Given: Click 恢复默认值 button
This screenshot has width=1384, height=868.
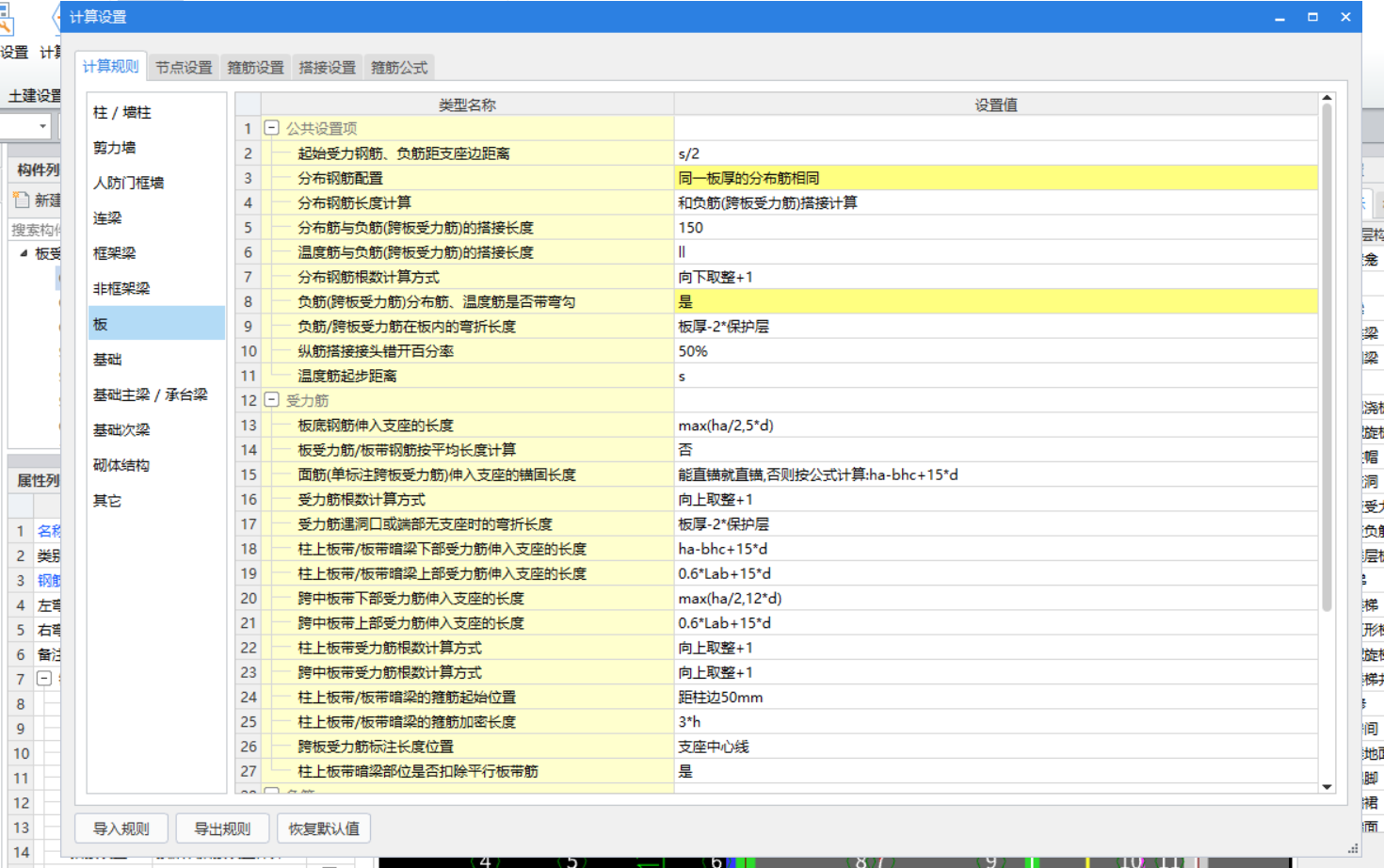Looking at the screenshot, I should point(324,828).
